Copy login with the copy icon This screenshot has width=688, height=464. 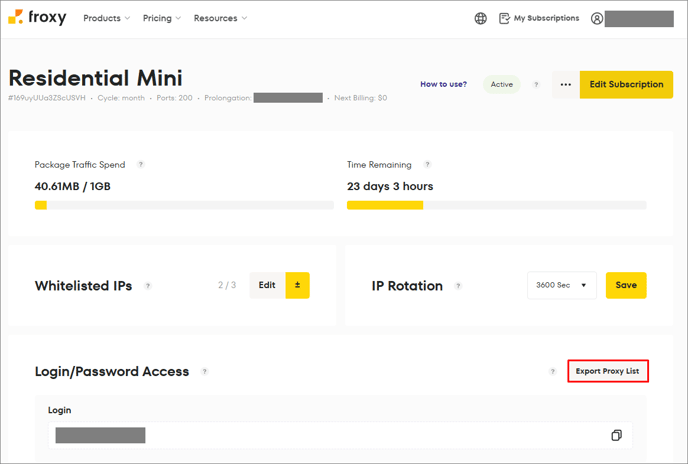(x=616, y=435)
